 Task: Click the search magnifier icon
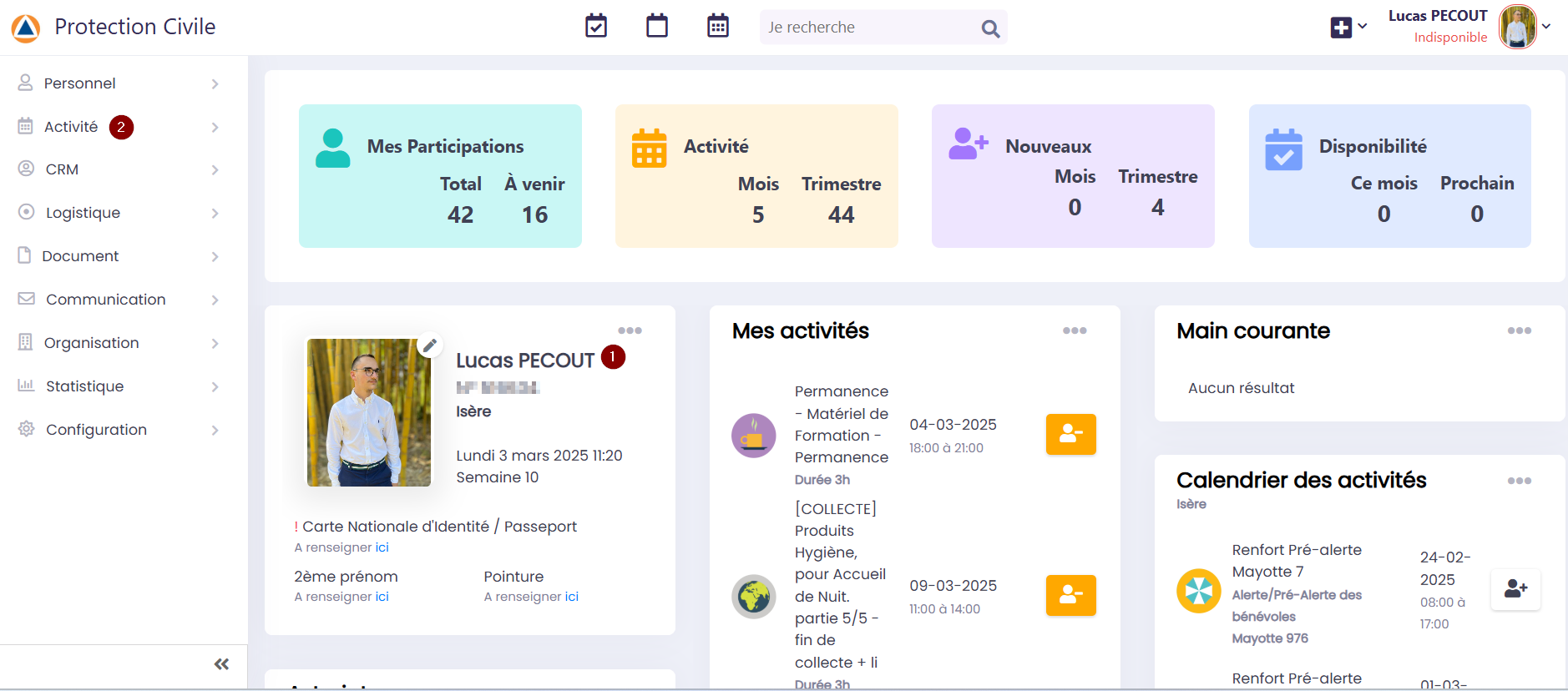[990, 28]
